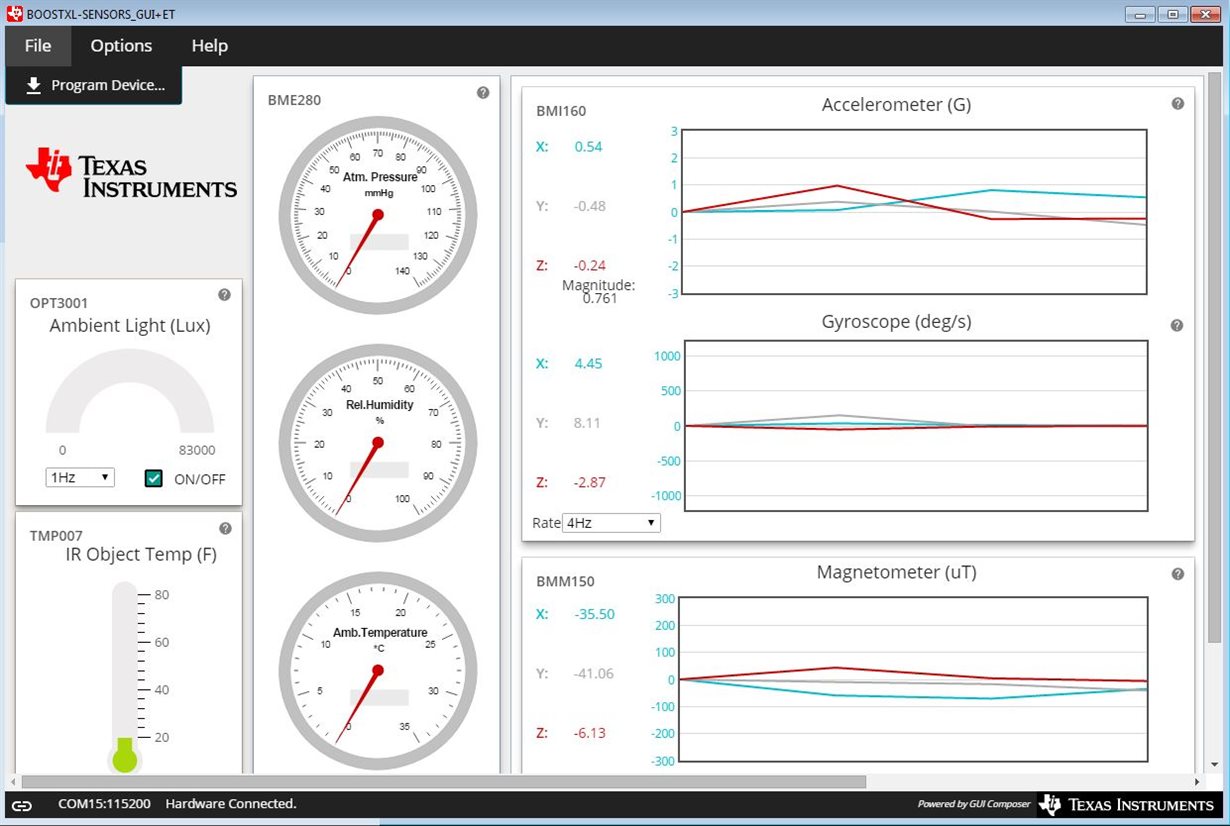Image resolution: width=1230 pixels, height=826 pixels.
Task: Click gyroscope Y value 8.11
Action: pyautogui.click(x=587, y=423)
